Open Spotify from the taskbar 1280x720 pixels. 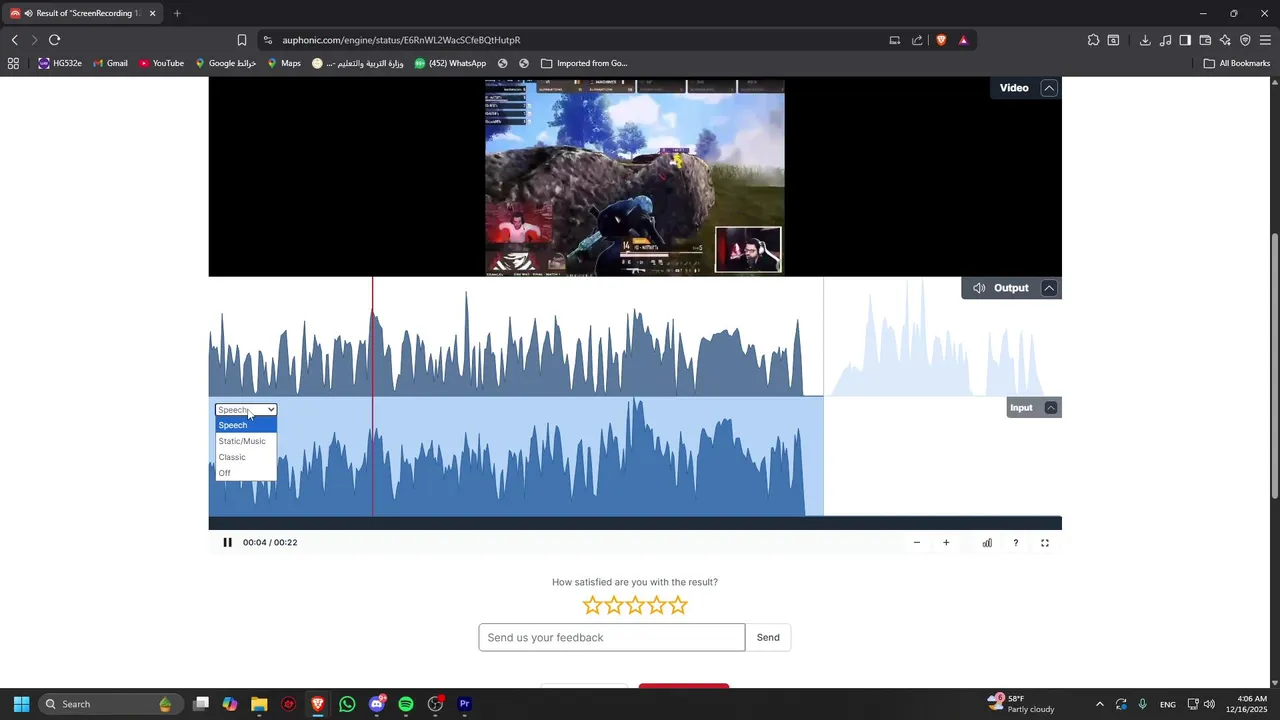(x=406, y=704)
